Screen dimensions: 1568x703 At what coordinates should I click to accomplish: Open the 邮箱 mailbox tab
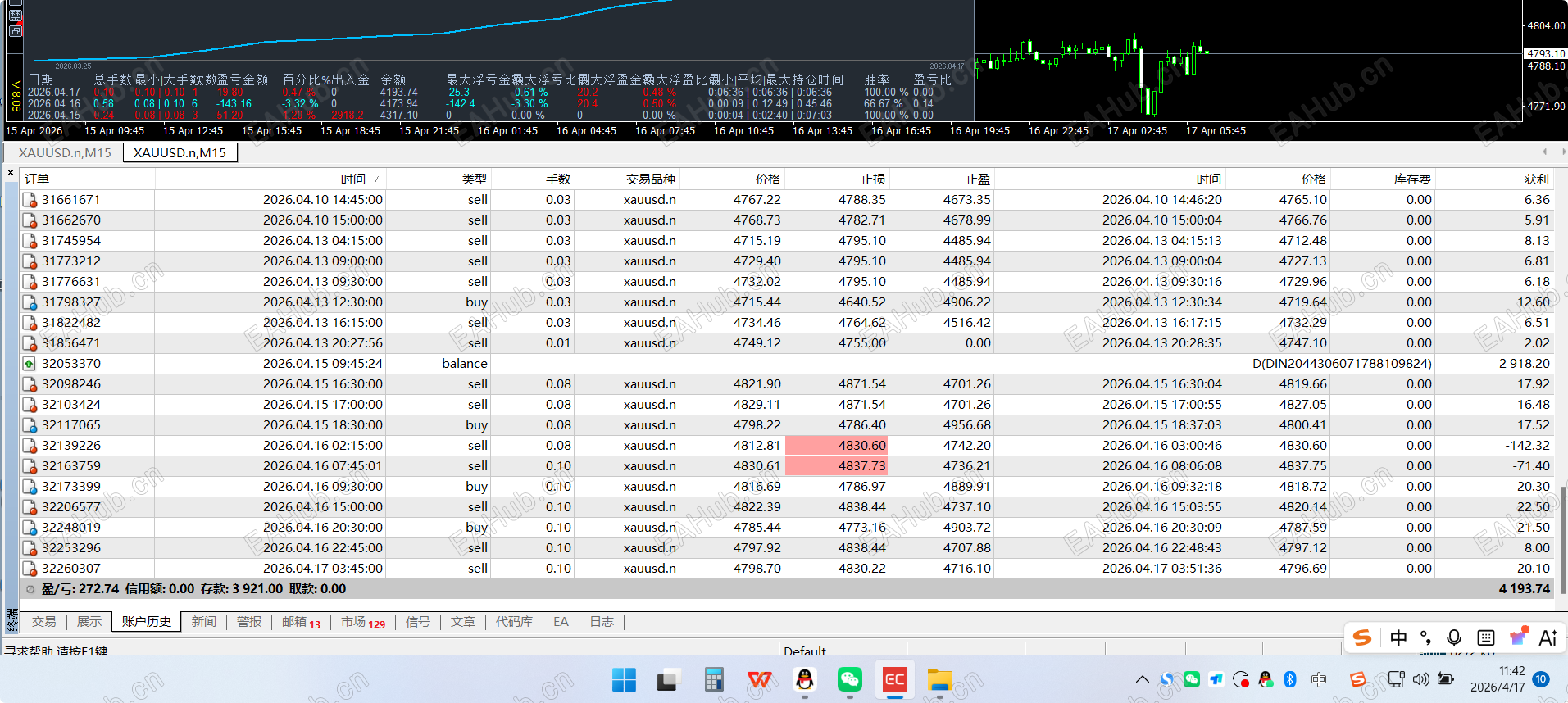point(300,622)
